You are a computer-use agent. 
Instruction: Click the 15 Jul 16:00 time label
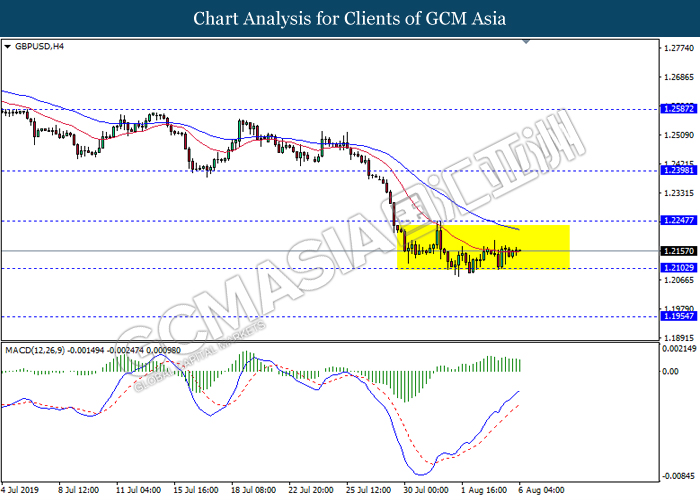(196, 490)
